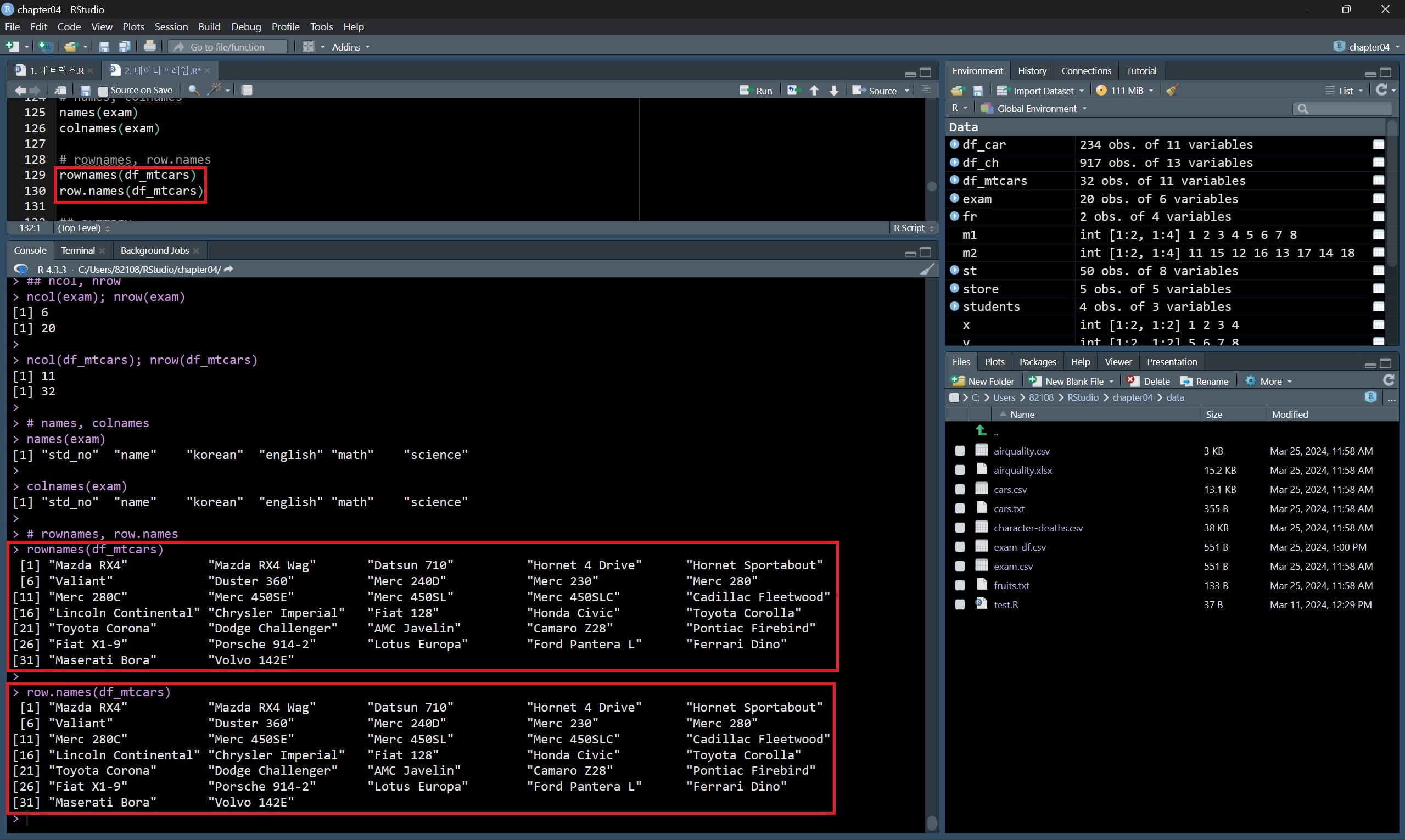
Task: Click the print icon in main toolbar
Action: 149,47
